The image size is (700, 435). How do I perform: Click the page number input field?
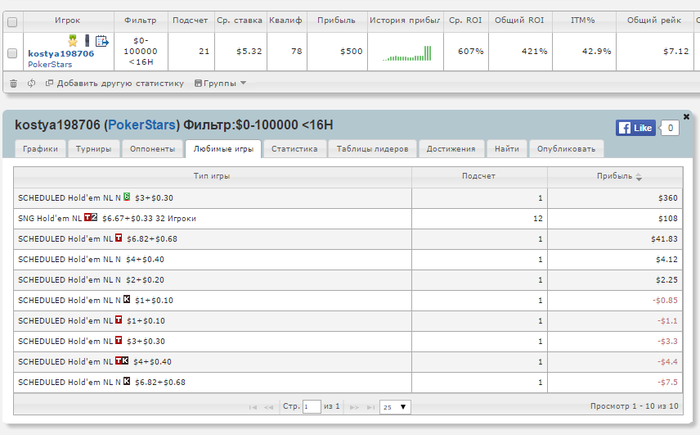pos(312,407)
